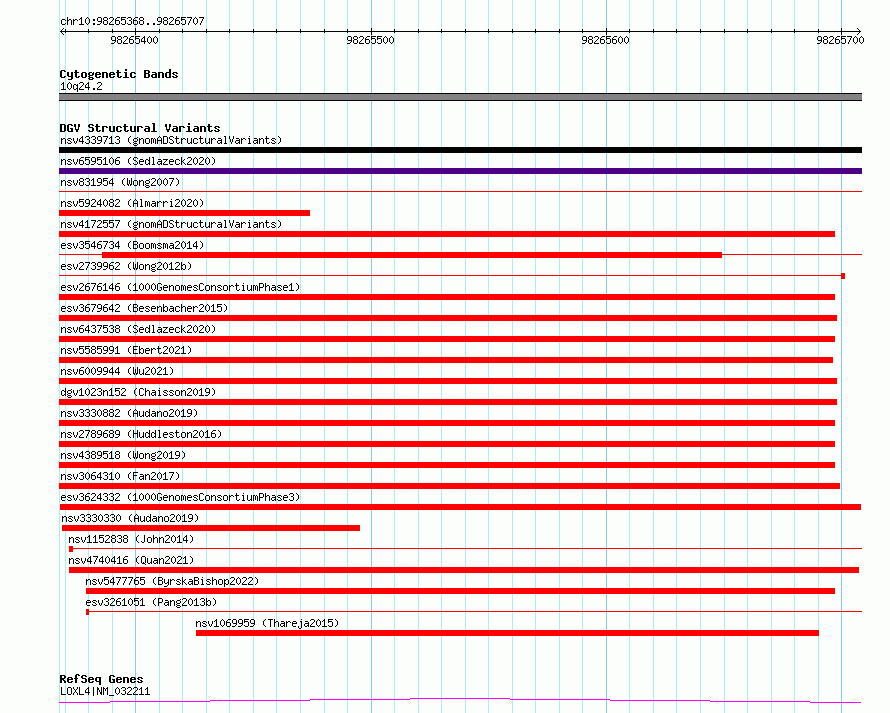Open variant nsv5585991 Ebert2021 label
Image resolution: width=890 pixels, height=713 pixels.
[126, 350]
